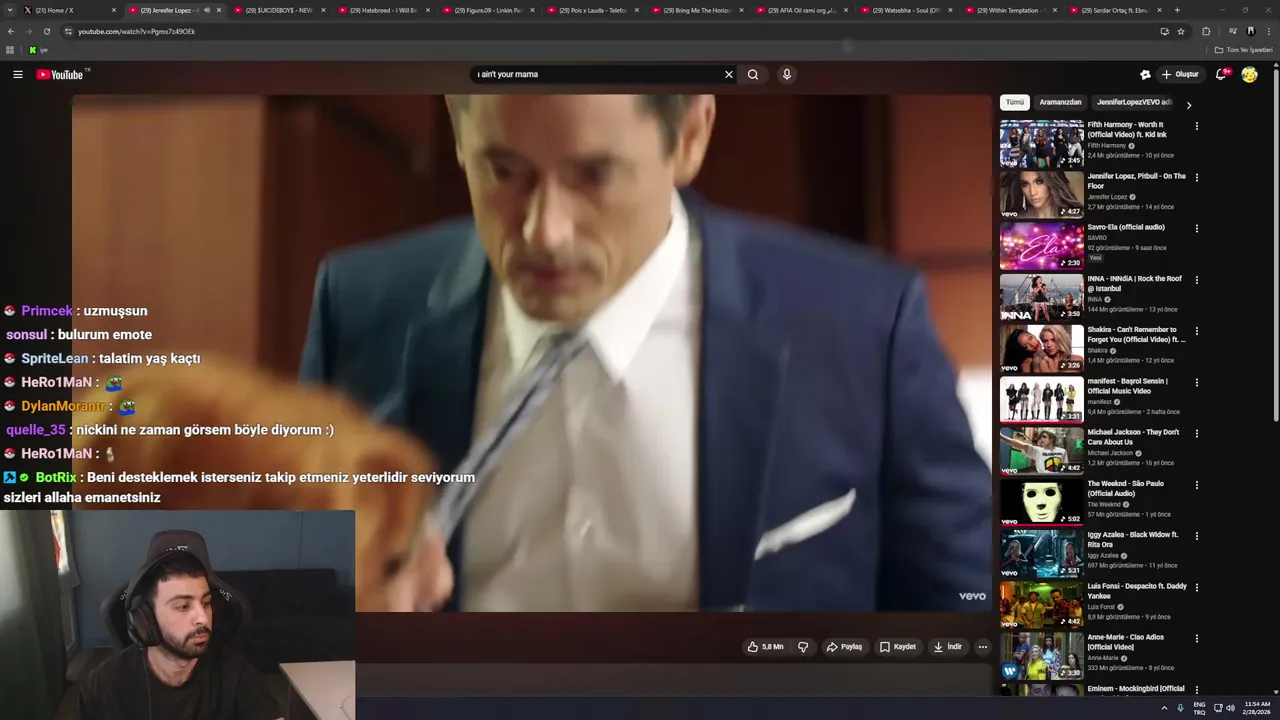Click the Oluştur create button
The height and width of the screenshot is (720, 1280).
coord(1180,74)
